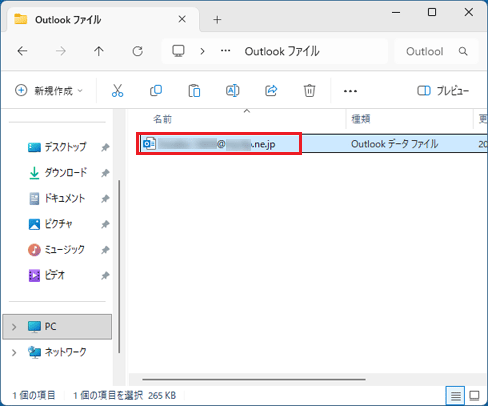This screenshot has height=406, width=488.
Task: Share the selected file
Action: (x=271, y=91)
